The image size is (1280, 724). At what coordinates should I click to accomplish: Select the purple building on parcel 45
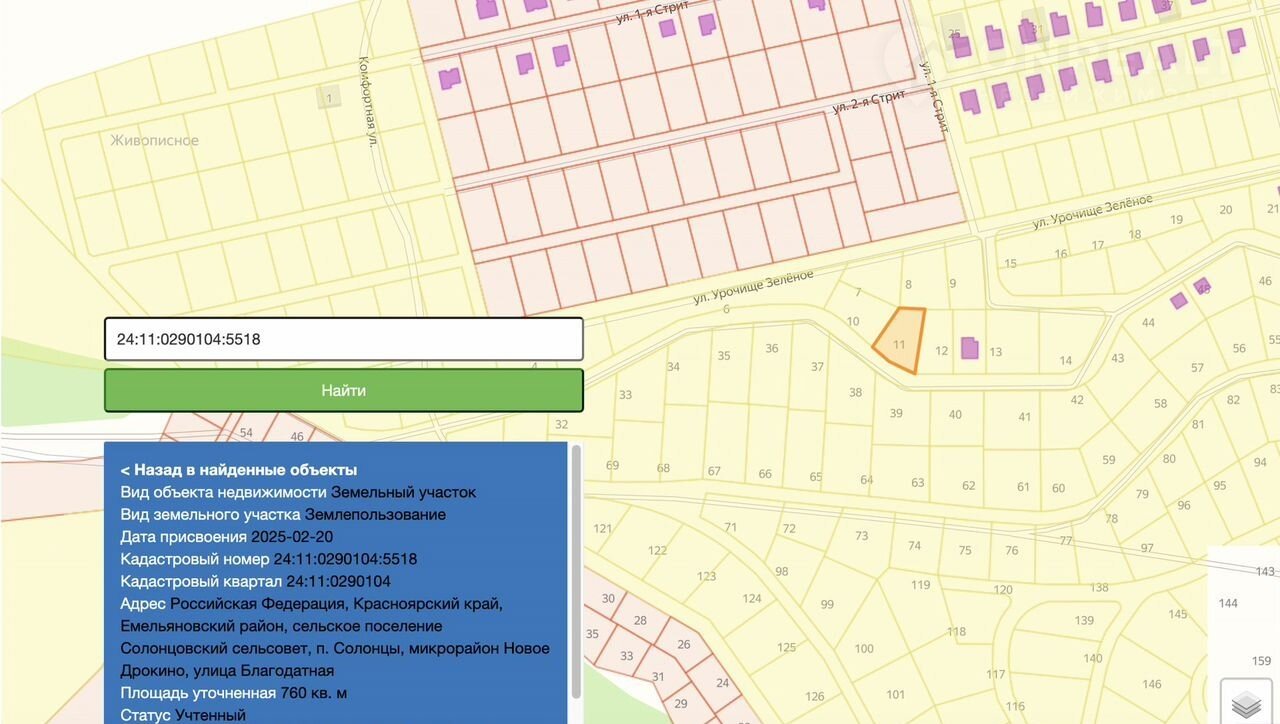point(1201,285)
